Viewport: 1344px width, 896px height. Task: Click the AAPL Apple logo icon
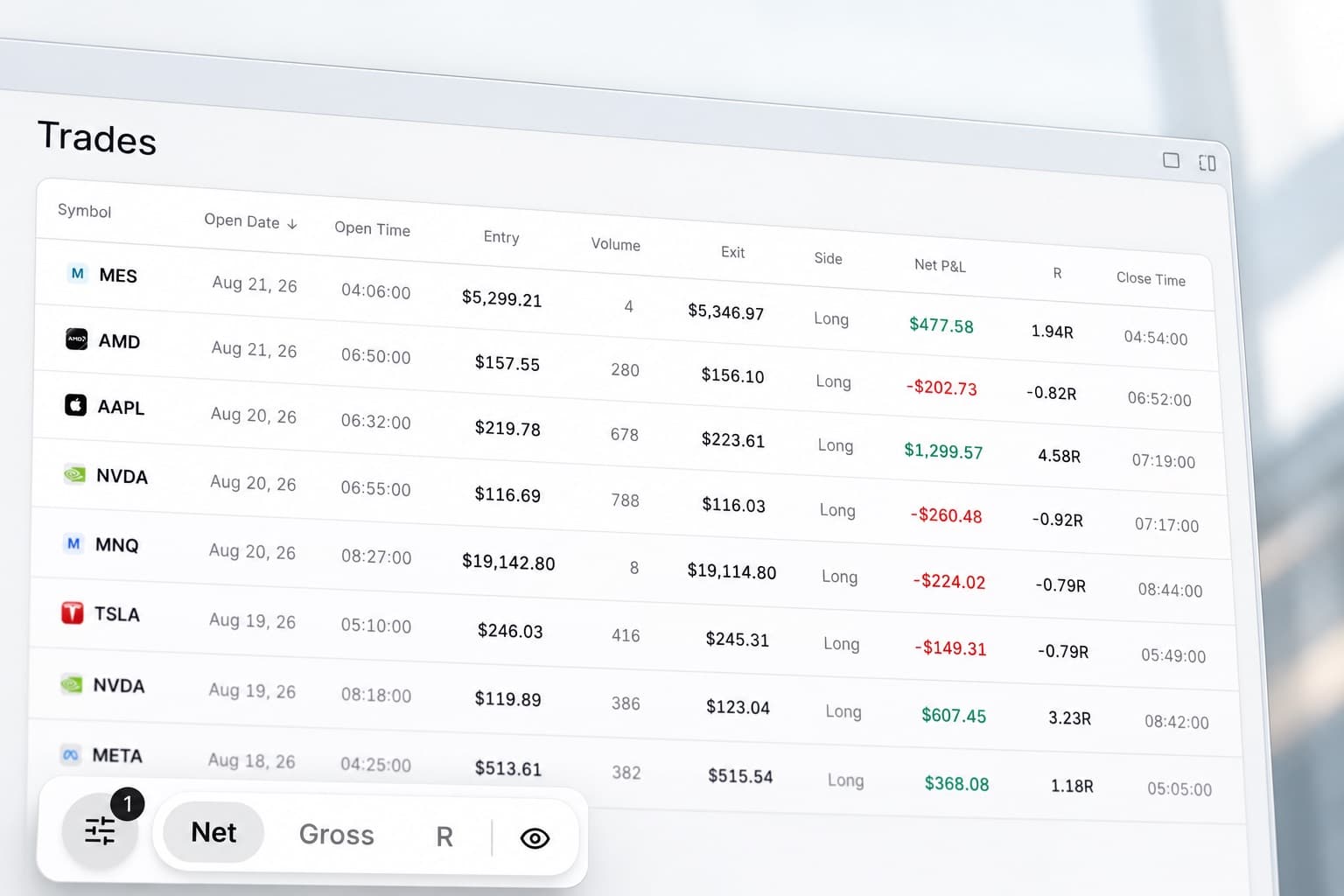[x=76, y=404]
